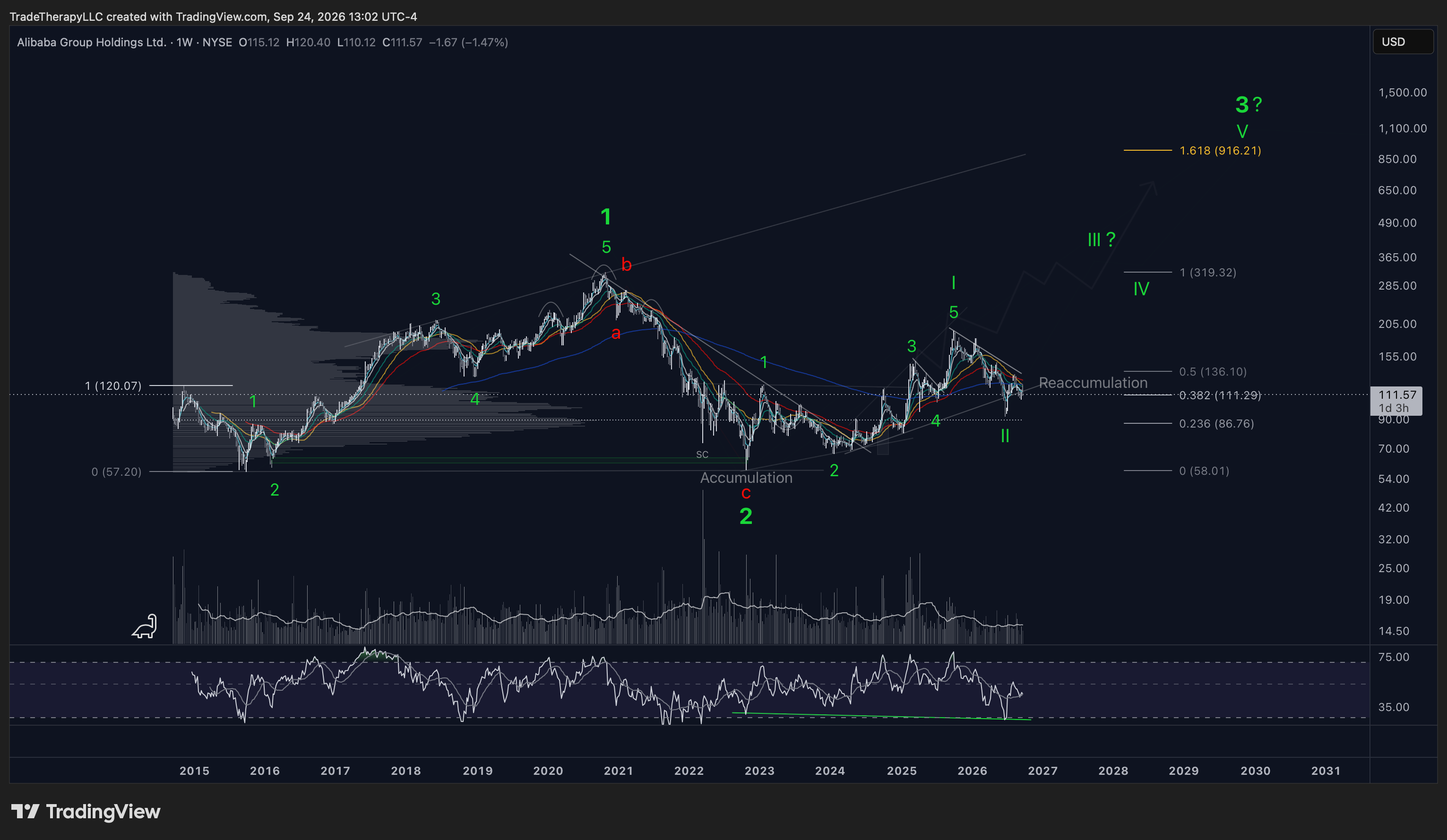1447x840 pixels.
Task: Click the 'III ?' wave label
Action: pyautogui.click(x=1102, y=240)
